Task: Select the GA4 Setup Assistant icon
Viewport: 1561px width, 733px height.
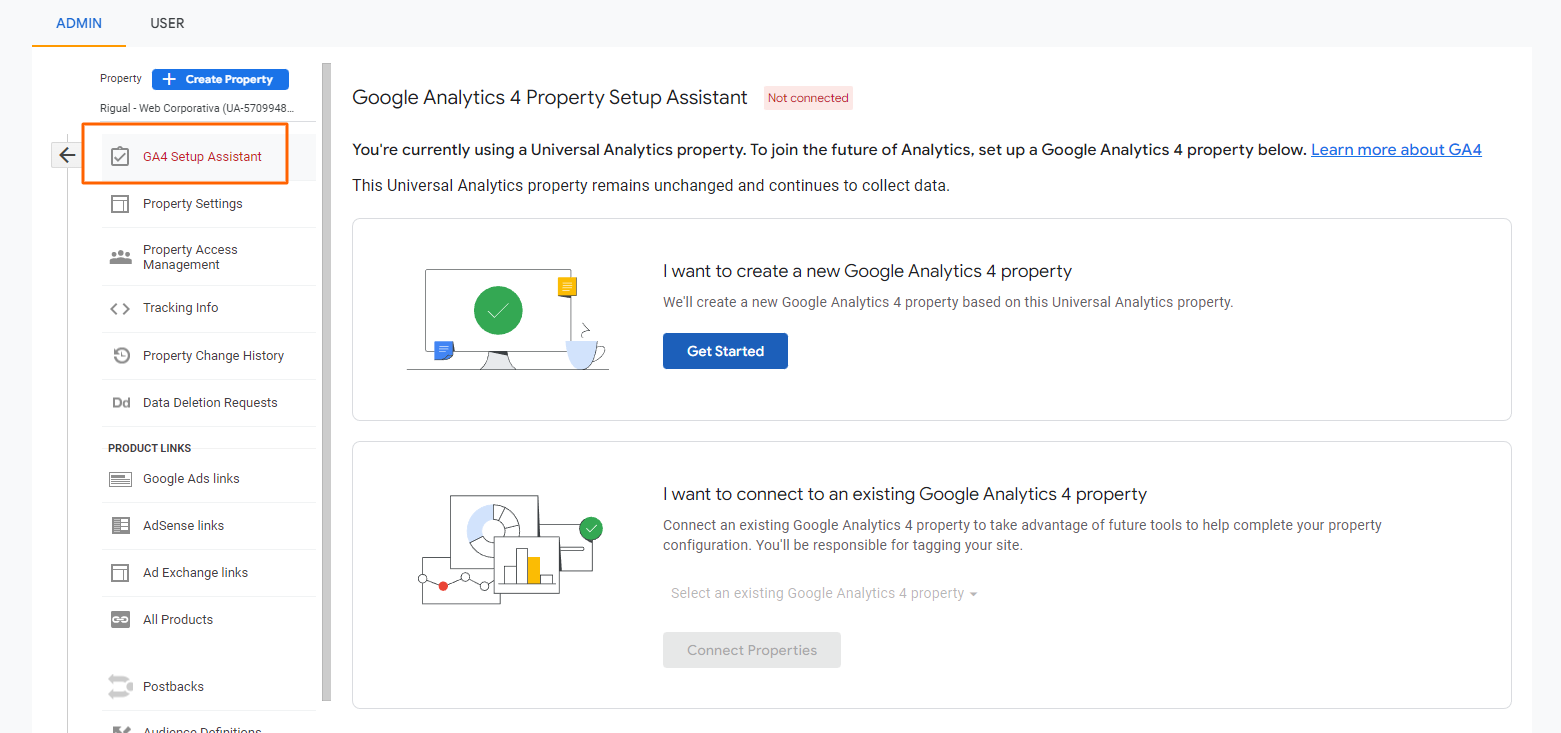Action: (120, 156)
